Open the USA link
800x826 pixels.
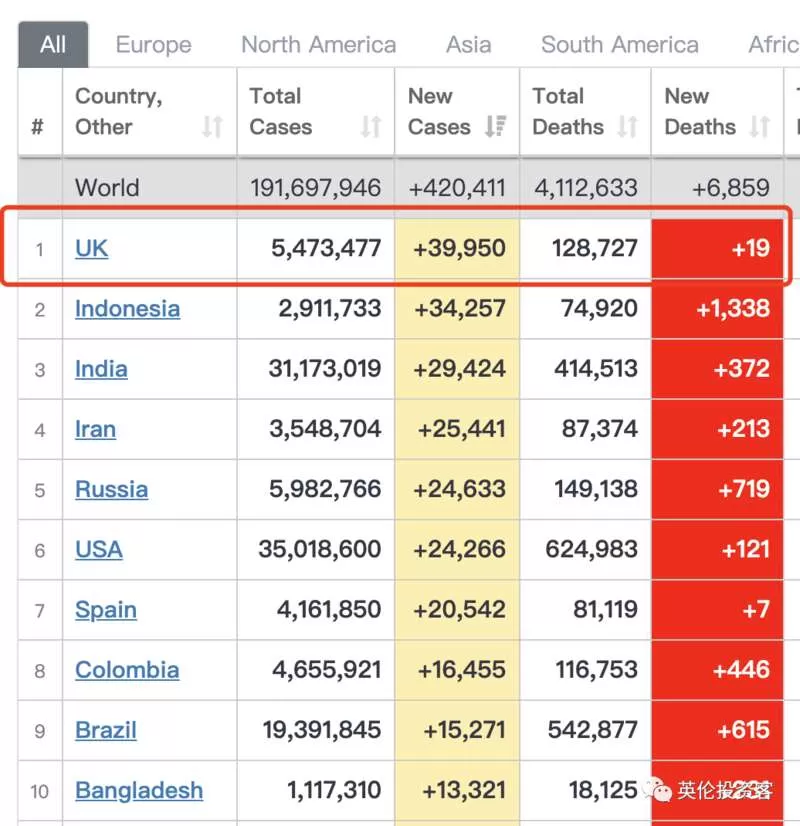coord(99,549)
